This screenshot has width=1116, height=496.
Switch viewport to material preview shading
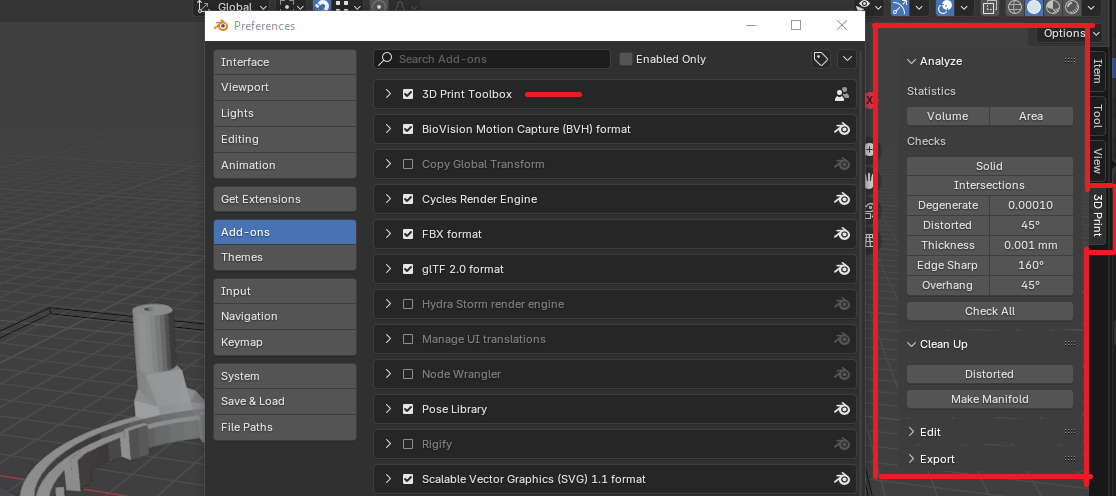(x=1053, y=7)
